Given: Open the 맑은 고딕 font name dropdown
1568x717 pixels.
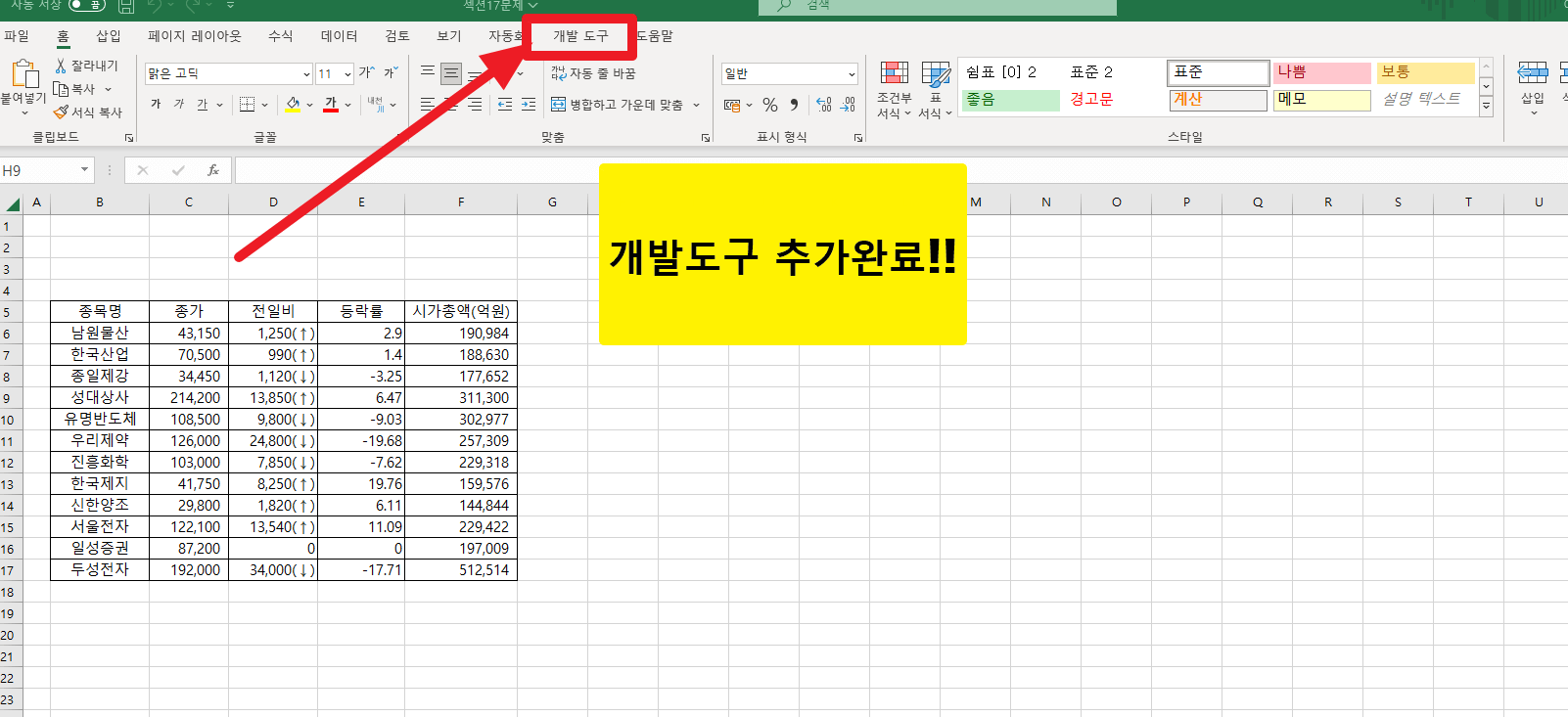Looking at the screenshot, I should click(307, 74).
